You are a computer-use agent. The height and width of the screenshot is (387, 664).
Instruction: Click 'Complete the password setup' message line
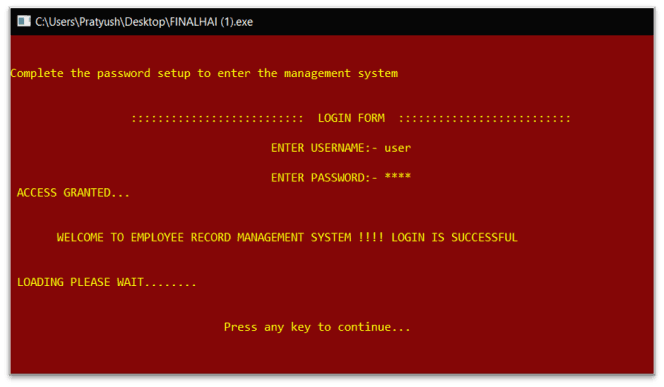click(204, 73)
